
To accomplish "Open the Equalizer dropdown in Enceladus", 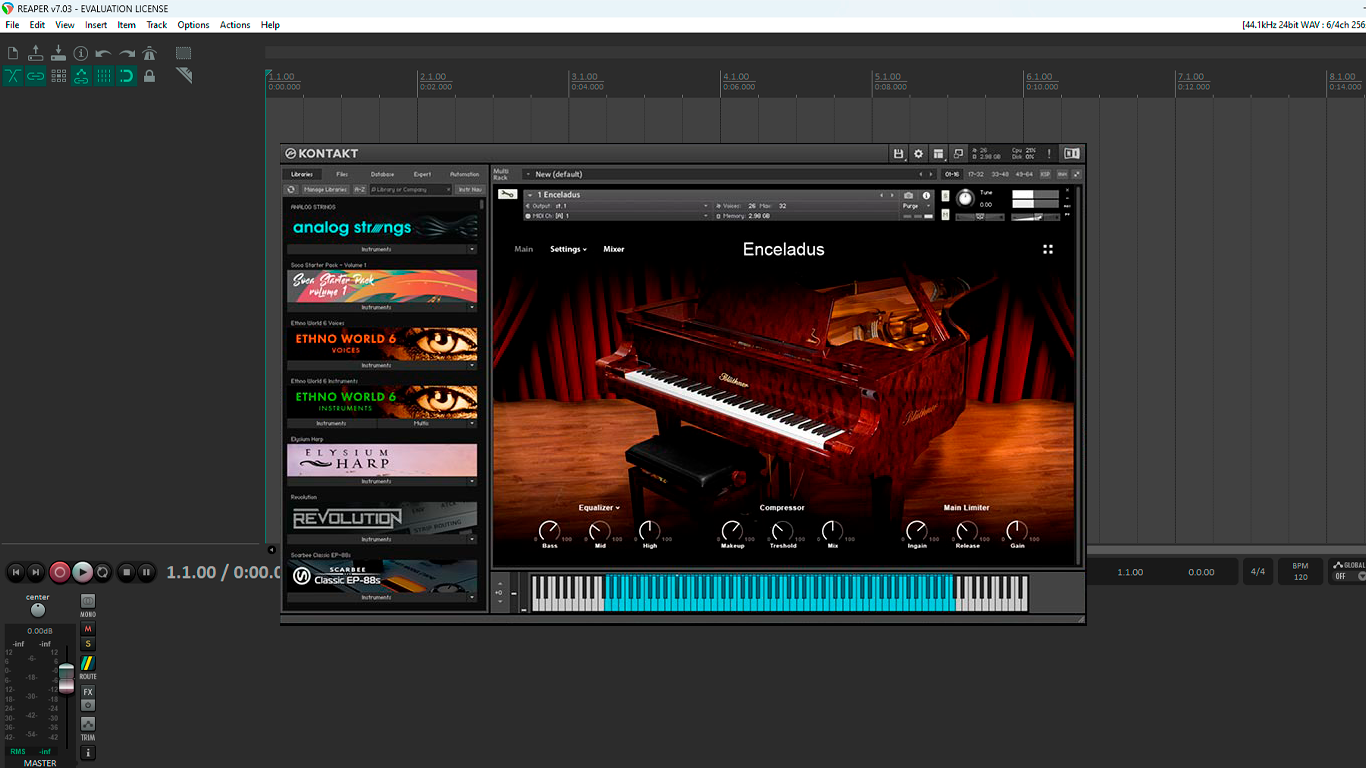I will coord(599,508).
